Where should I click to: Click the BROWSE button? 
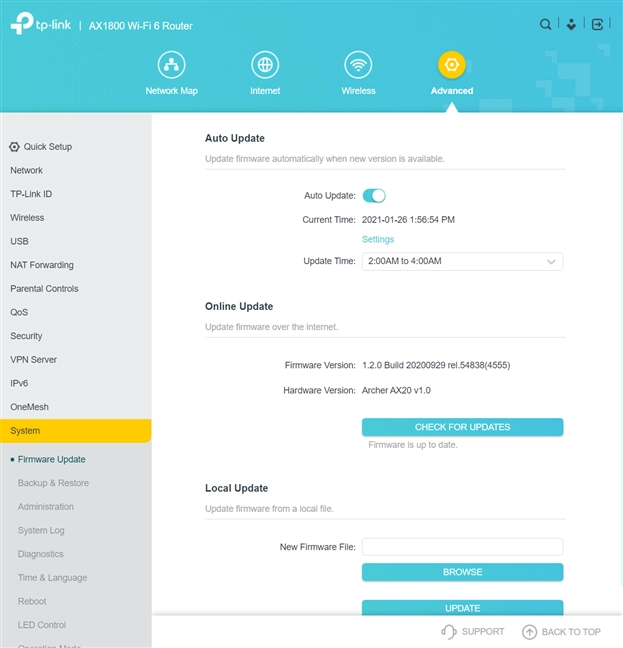462,572
